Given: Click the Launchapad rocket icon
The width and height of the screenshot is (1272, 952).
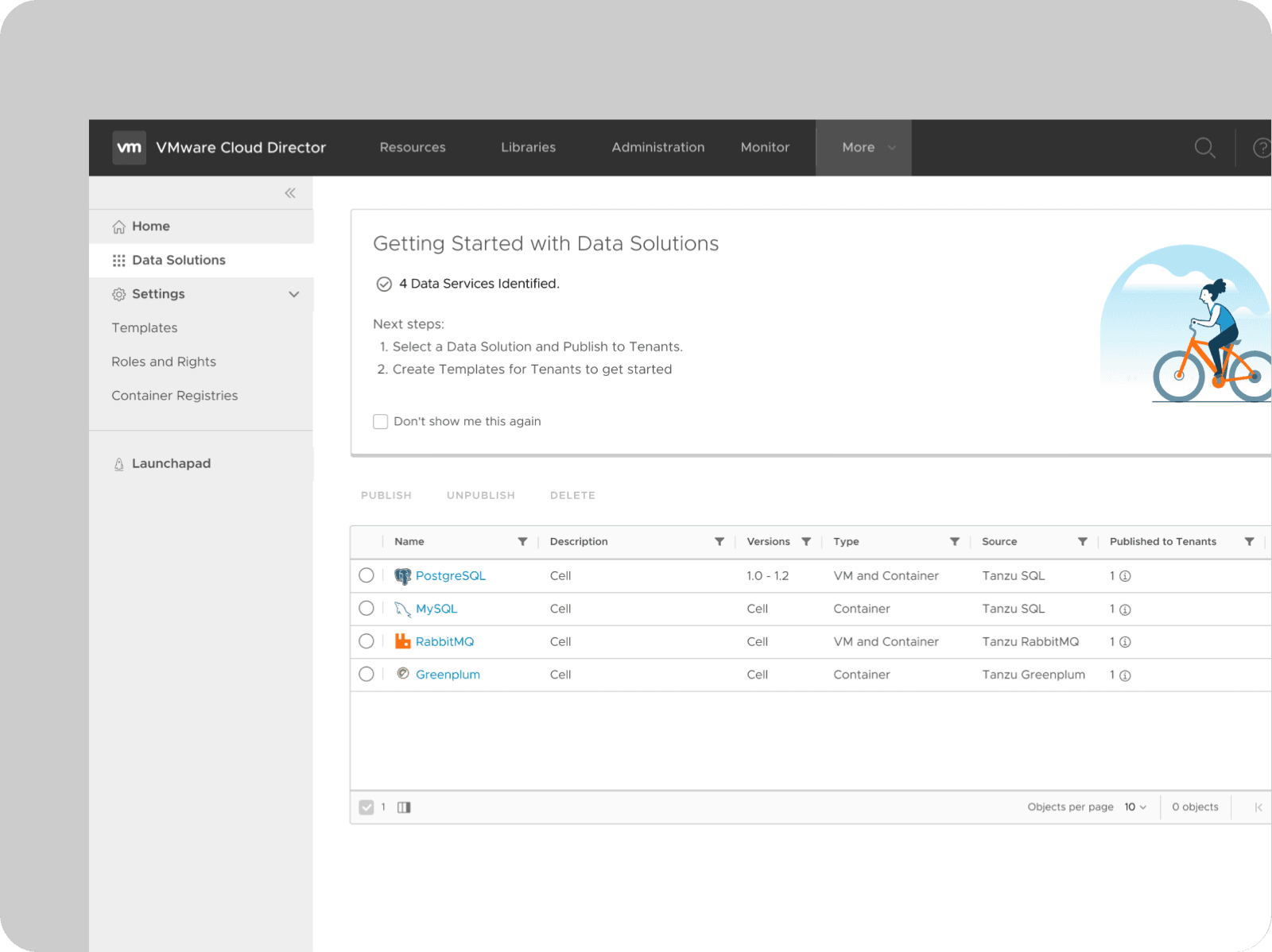Looking at the screenshot, I should (118, 464).
